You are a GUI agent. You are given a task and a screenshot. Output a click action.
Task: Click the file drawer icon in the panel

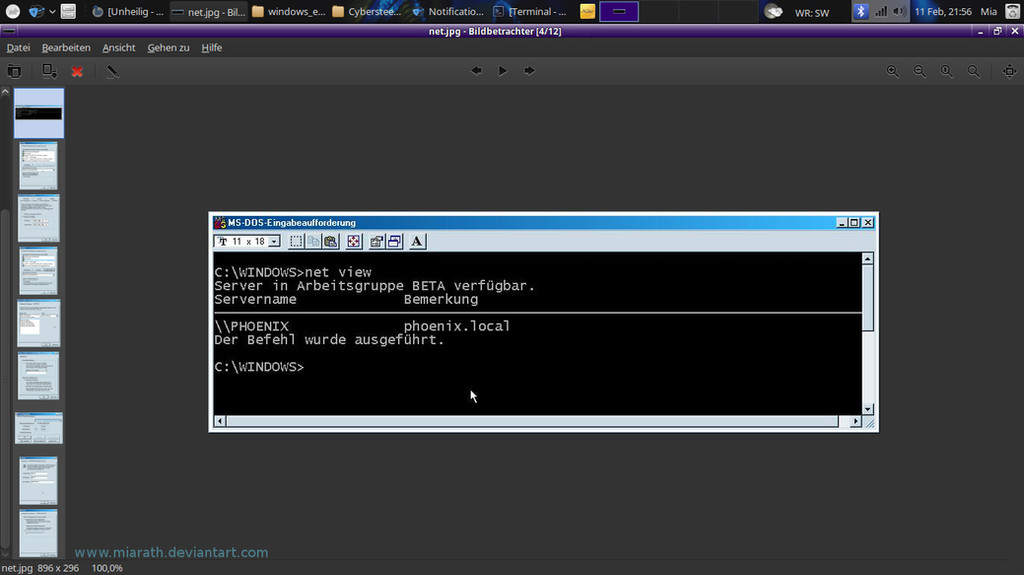point(68,11)
